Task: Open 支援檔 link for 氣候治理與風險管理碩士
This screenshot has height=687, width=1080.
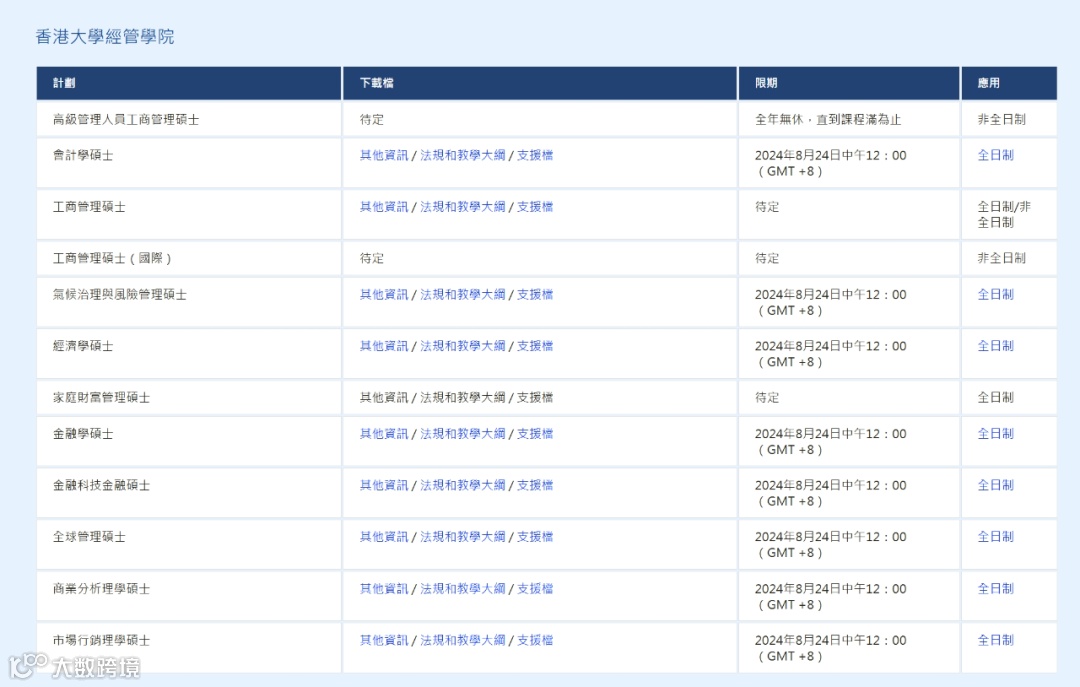Action: pos(535,295)
